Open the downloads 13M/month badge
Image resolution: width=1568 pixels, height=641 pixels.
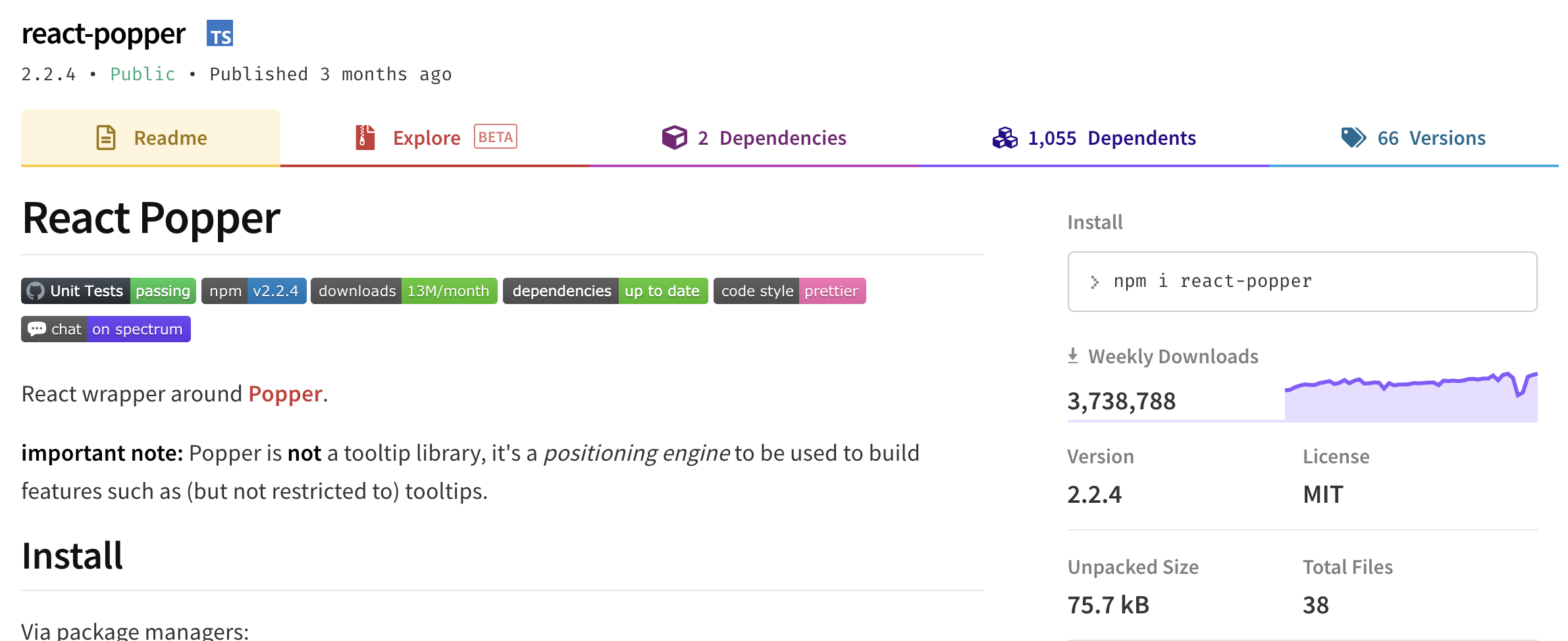pos(404,291)
